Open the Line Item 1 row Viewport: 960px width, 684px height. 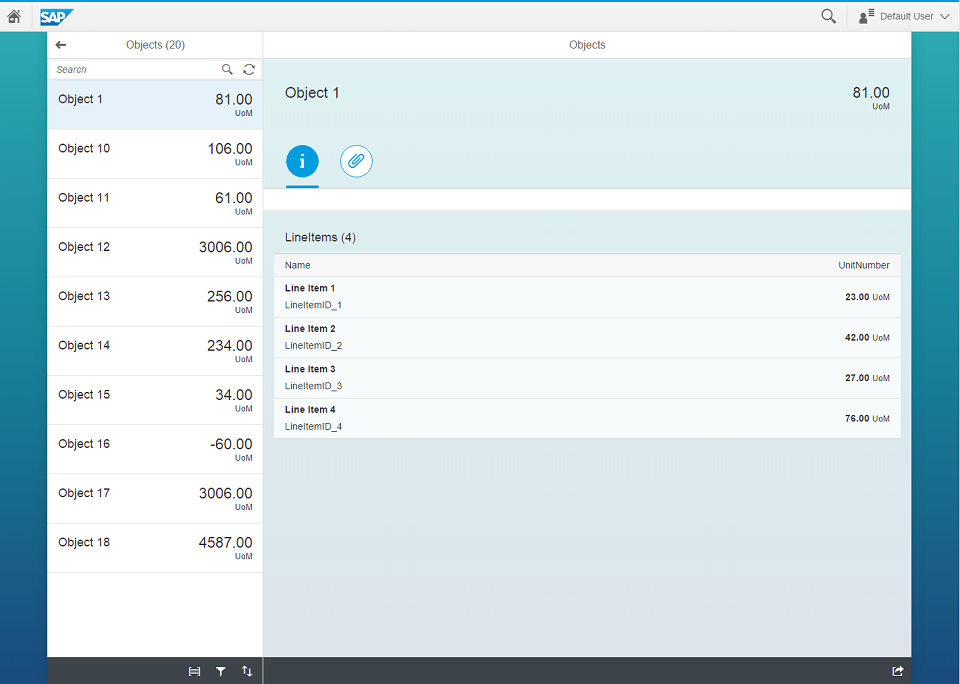tap(587, 297)
